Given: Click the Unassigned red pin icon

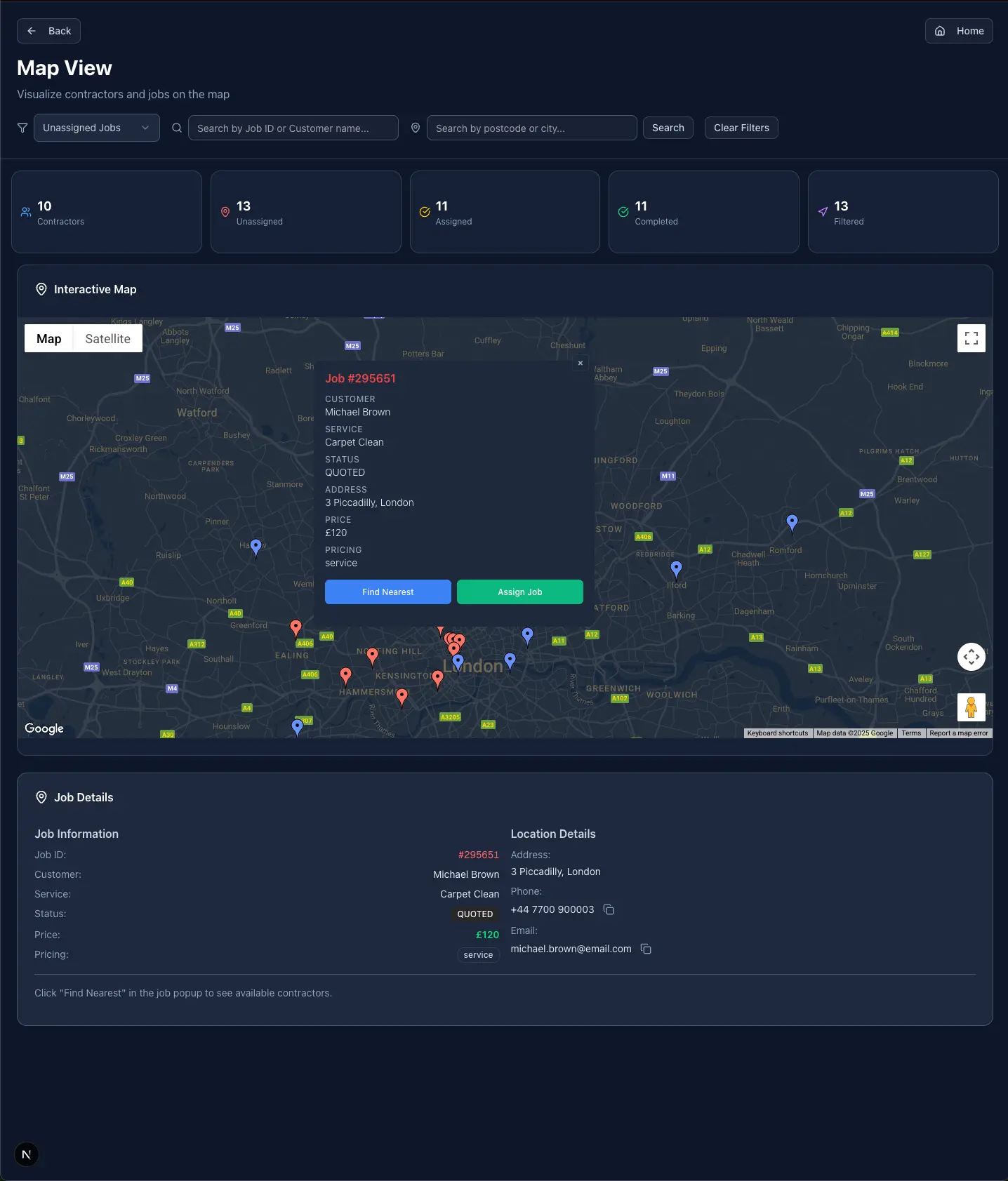Looking at the screenshot, I should tap(225, 212).
